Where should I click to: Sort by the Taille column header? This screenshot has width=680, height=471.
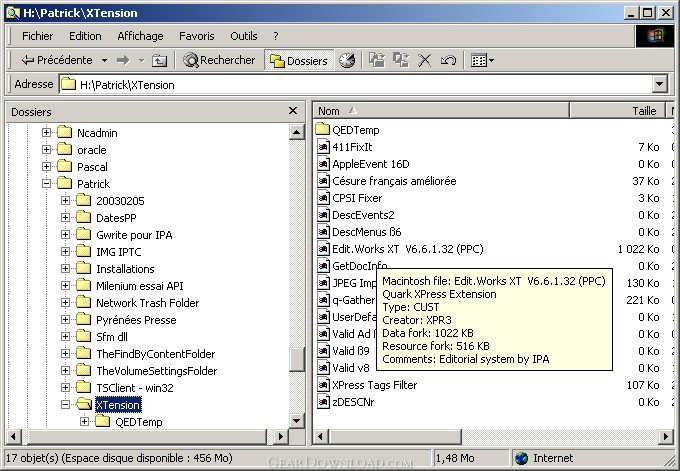[617, 111]
